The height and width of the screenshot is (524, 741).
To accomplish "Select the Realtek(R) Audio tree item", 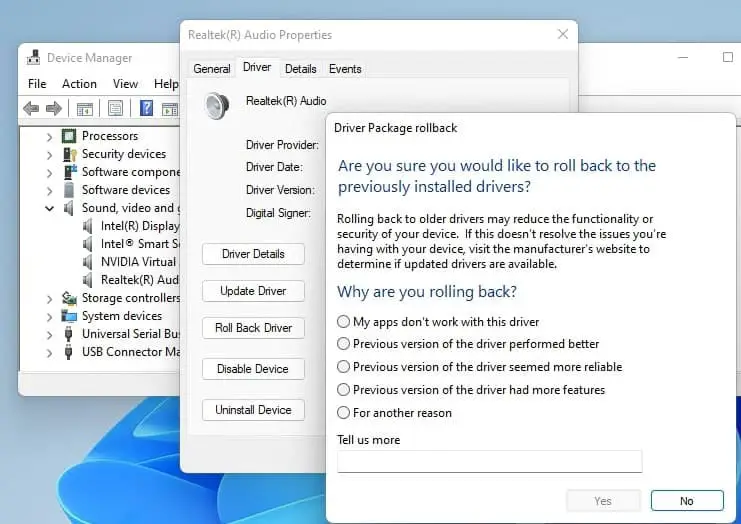I will pos(139,280).
